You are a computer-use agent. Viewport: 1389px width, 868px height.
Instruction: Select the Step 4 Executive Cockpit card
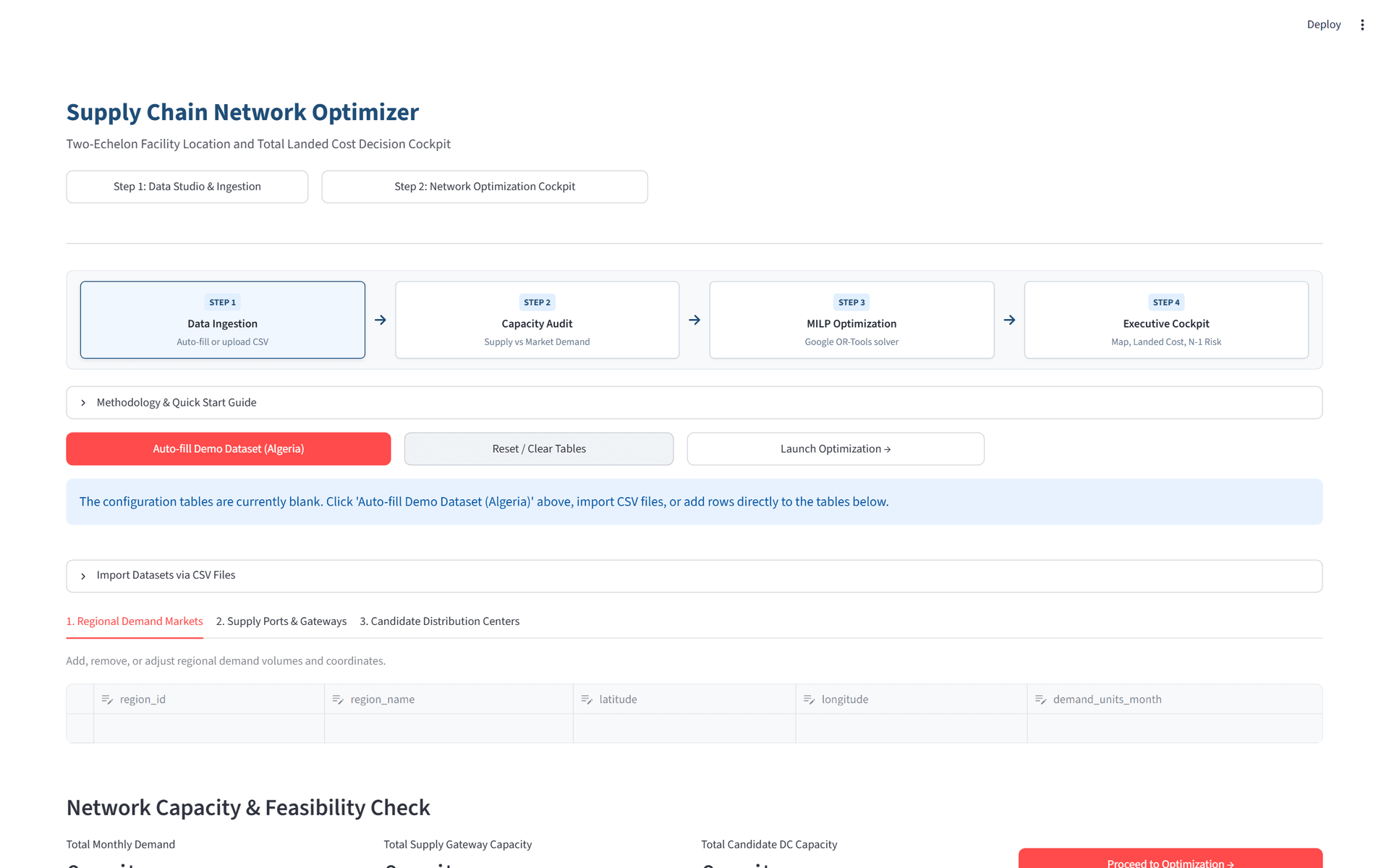[x=1166, y=320]
